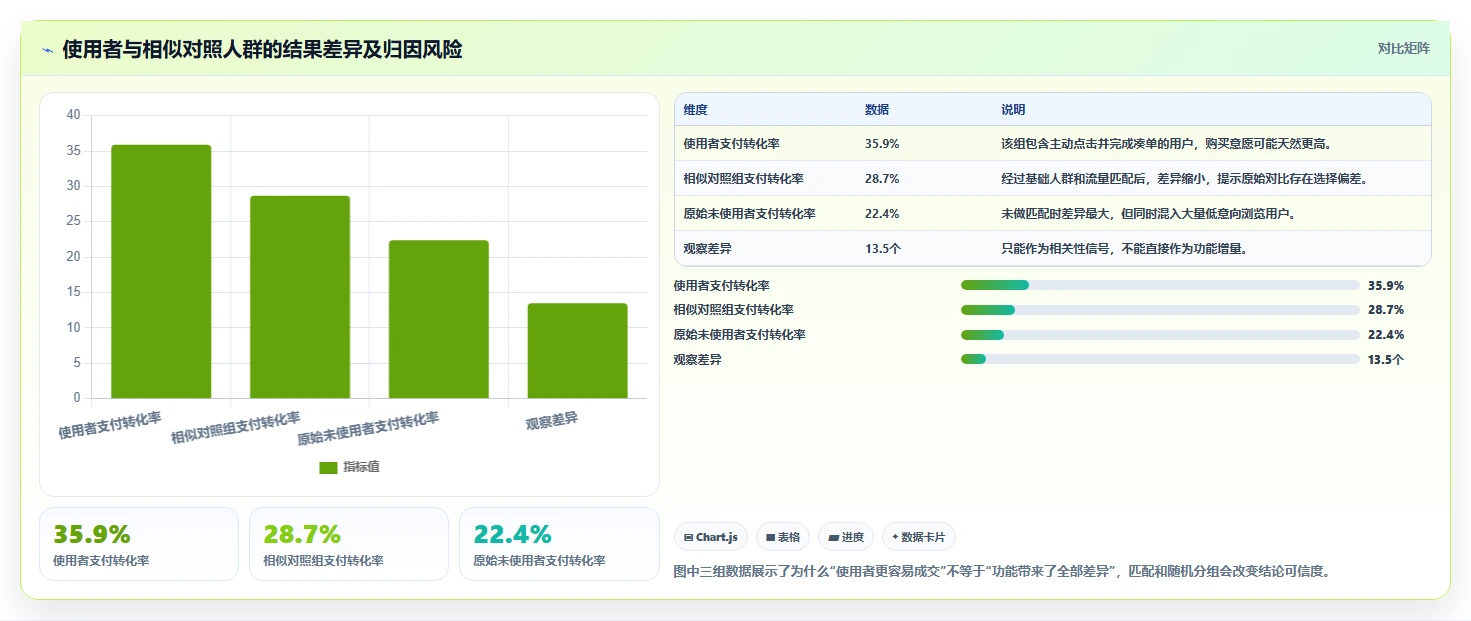The height and width of the screenshot is (621, 1471).
Task: Click the 说明 table column header
Action: [1013, 110]
